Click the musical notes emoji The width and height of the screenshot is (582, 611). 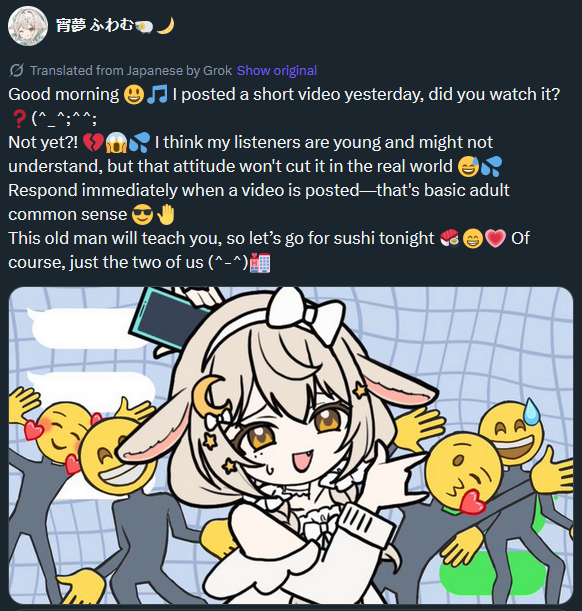click(157, 94)
